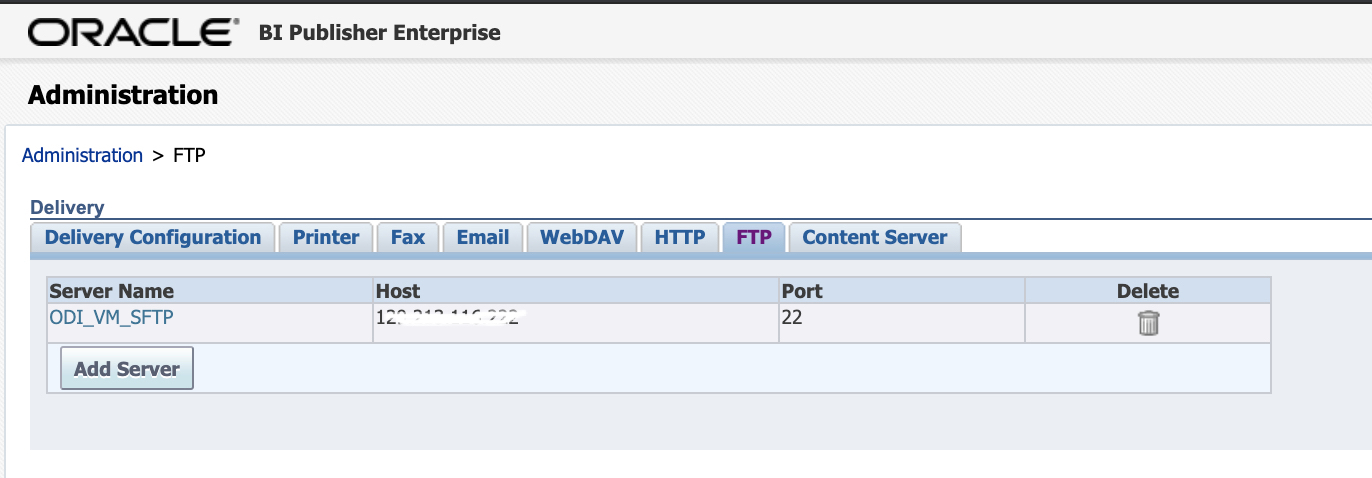Select the FTP tab
Screen dimensions: 1372x478
click(x=754, y=237)
